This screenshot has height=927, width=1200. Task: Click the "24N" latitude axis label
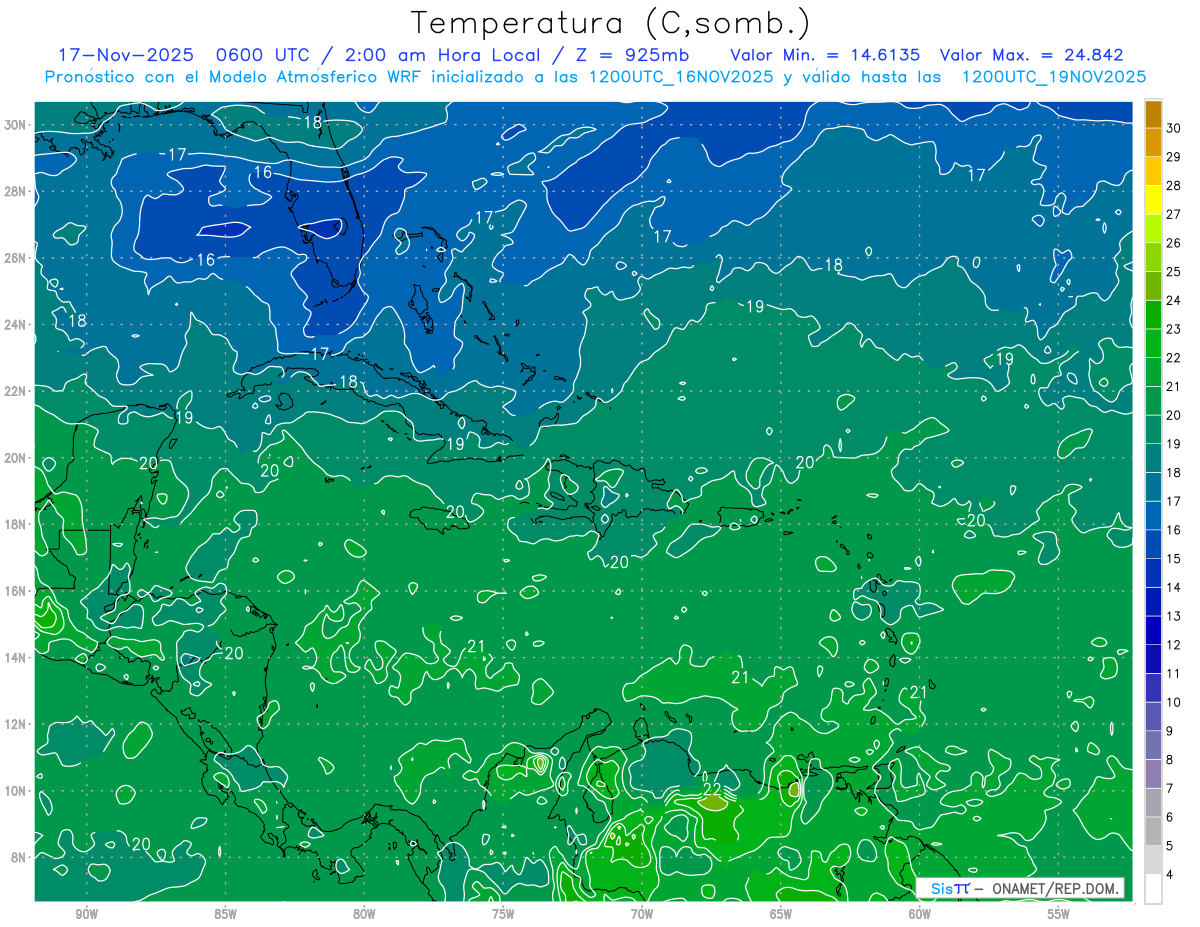coord(14,324)
